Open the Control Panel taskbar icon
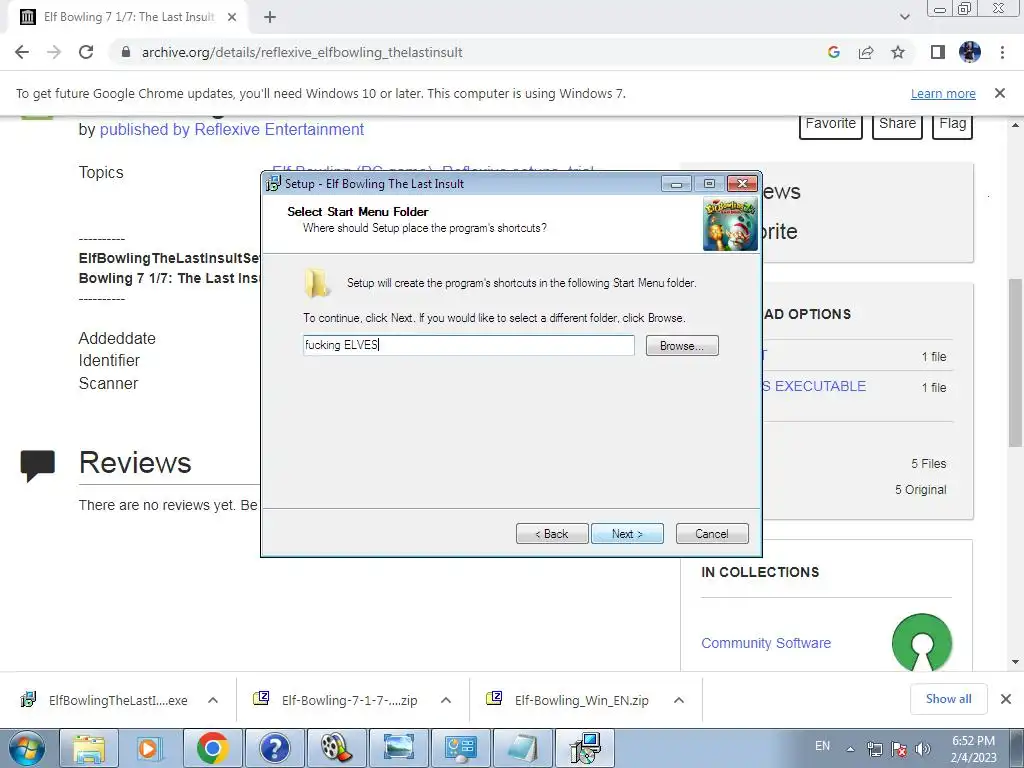1024x768 pixels. (x=460, y=748)
